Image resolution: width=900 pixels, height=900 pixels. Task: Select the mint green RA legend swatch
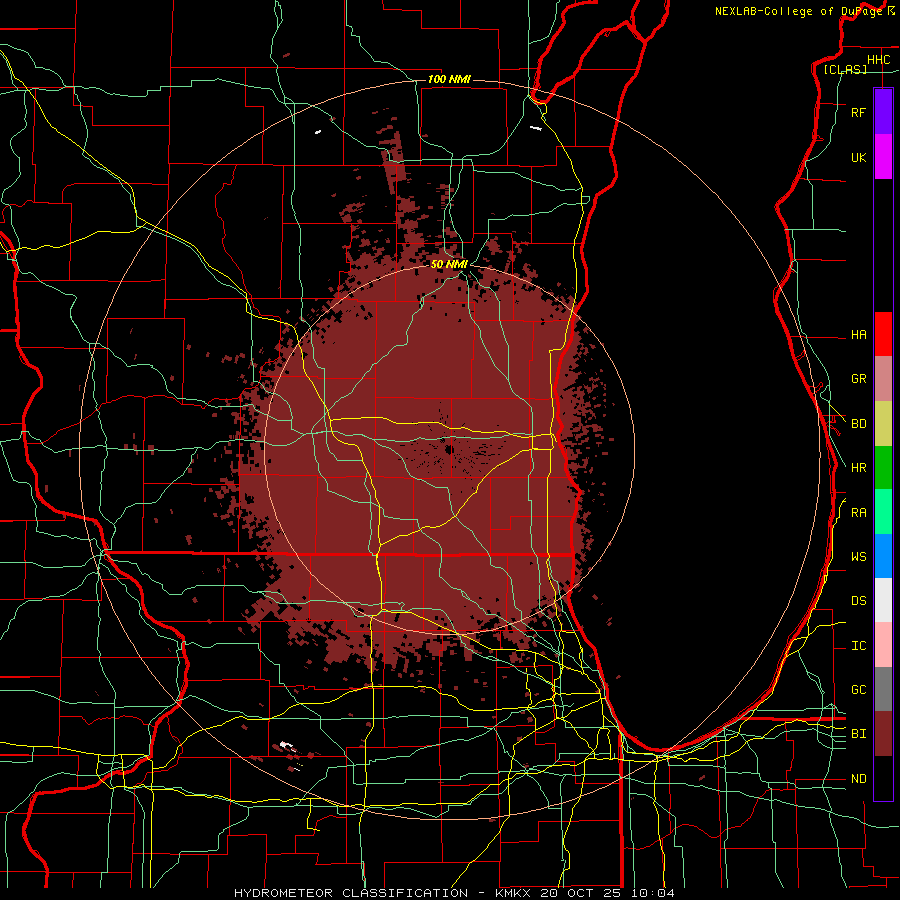coord(883,512)
